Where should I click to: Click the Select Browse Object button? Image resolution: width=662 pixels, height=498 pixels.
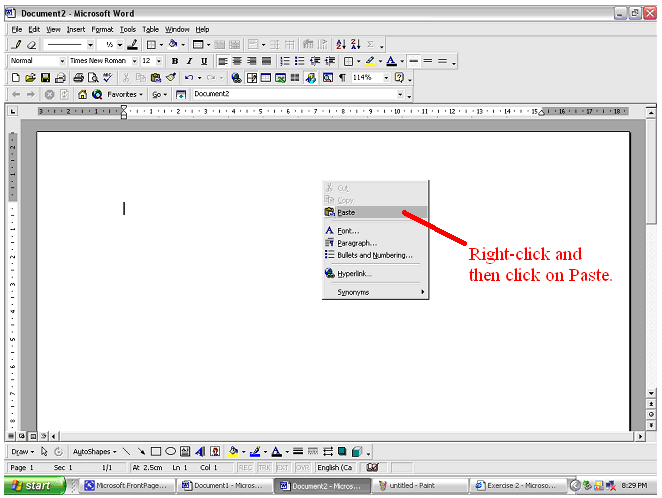pyautogui.click(x=651, y=414)
